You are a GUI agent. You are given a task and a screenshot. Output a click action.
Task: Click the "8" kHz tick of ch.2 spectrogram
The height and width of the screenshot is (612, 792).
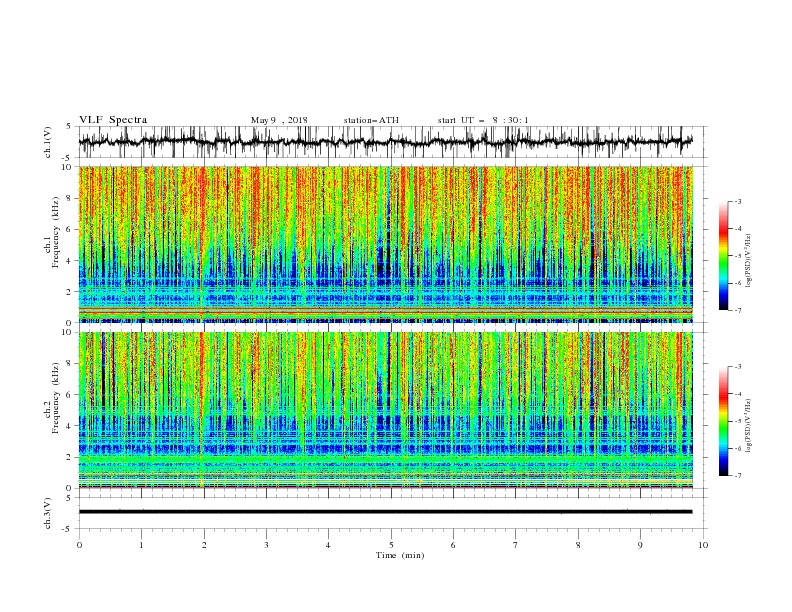point(70,364)
